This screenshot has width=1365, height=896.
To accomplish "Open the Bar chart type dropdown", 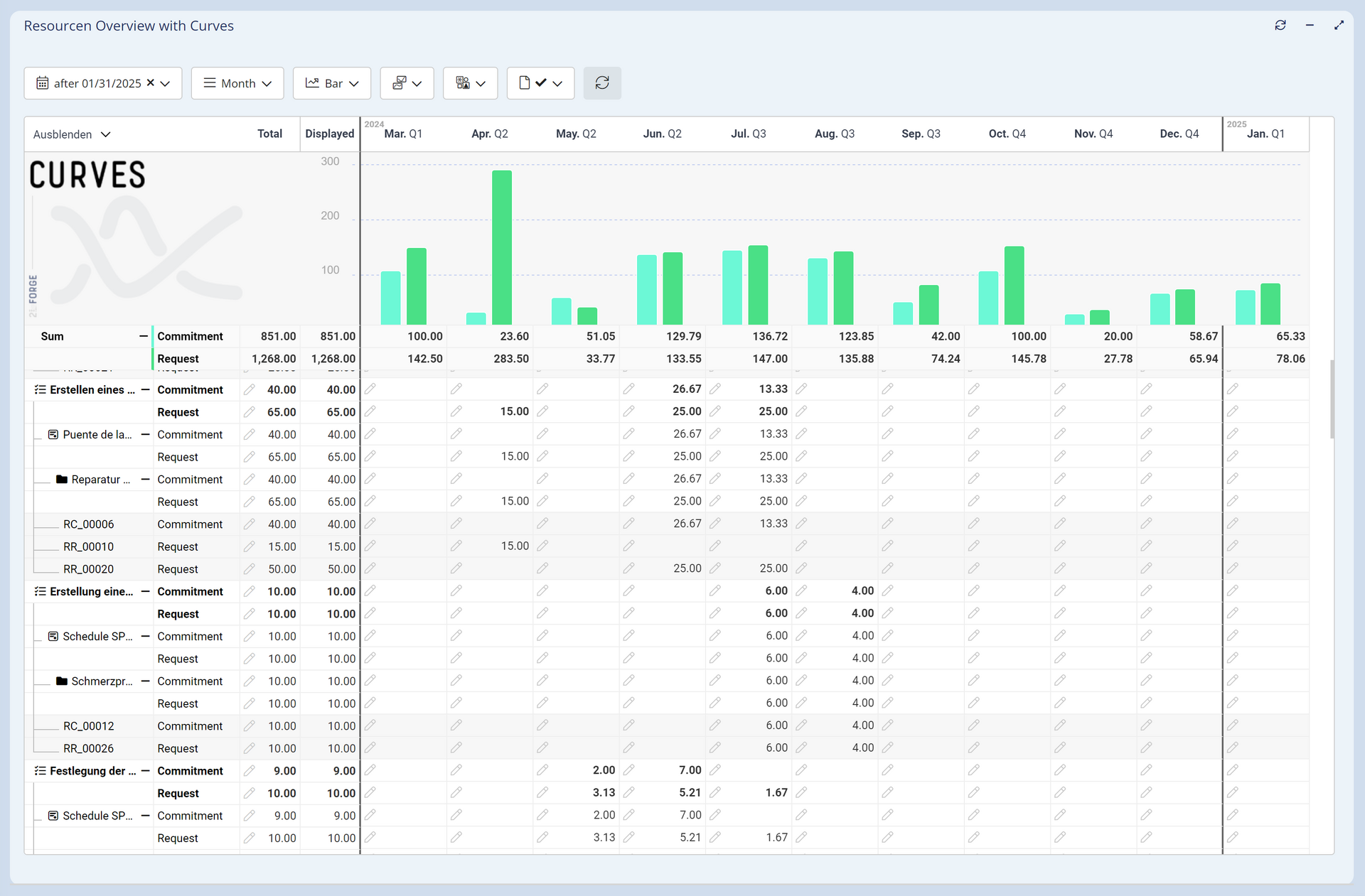I will (x=332, y=83).
